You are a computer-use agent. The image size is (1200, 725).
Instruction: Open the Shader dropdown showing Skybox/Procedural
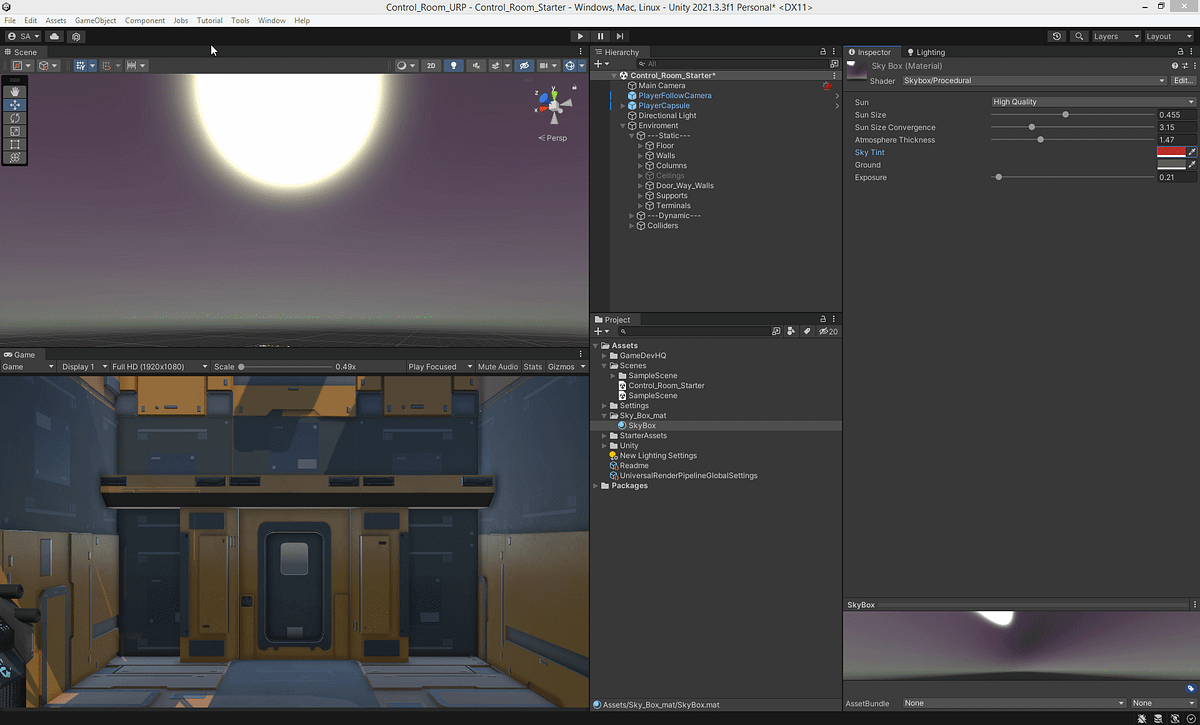coord(1030,80)
